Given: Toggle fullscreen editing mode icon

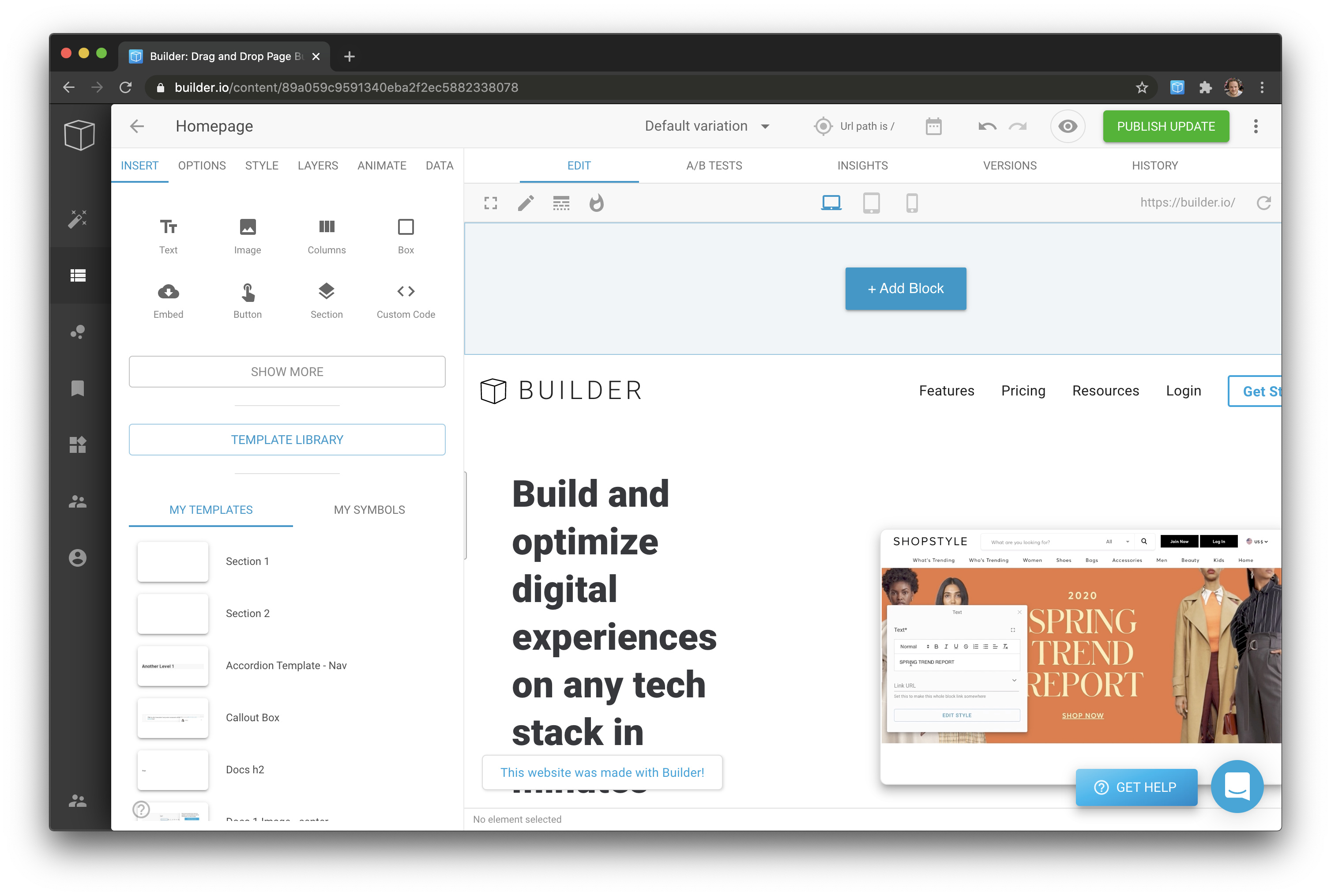Looking at the screenshot, I should coord(491,203).
